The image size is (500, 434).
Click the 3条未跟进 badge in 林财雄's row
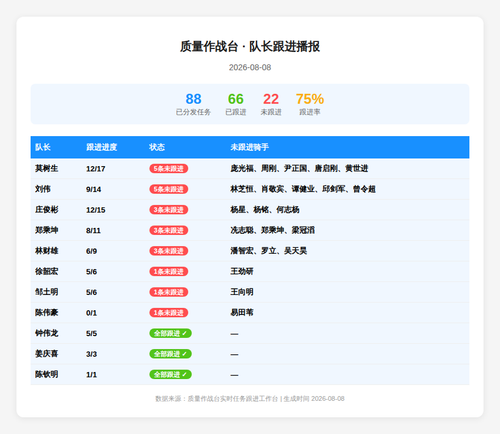click(x=169, y=251)
